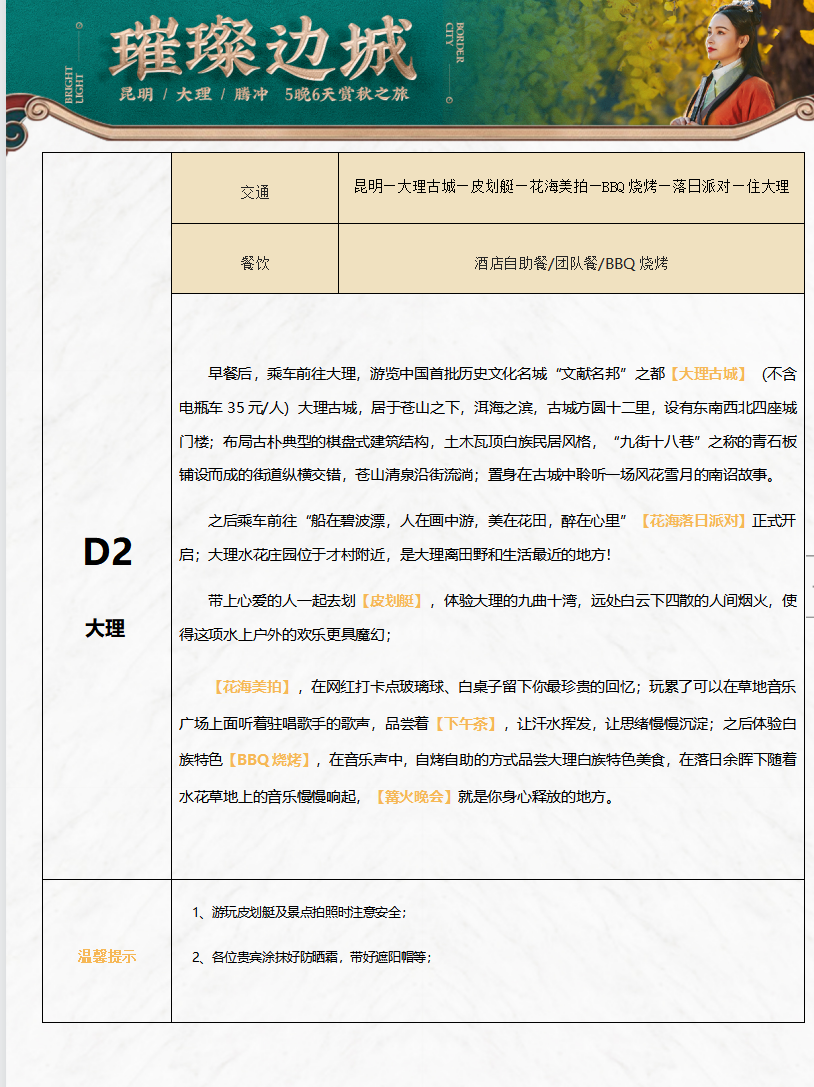Click the woman's photo in the banner
The image size is (814, 1087).
pos(725,63)
